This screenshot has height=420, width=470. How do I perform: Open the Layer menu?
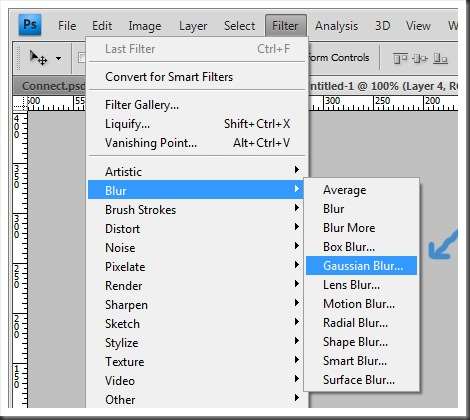[193, 26]
